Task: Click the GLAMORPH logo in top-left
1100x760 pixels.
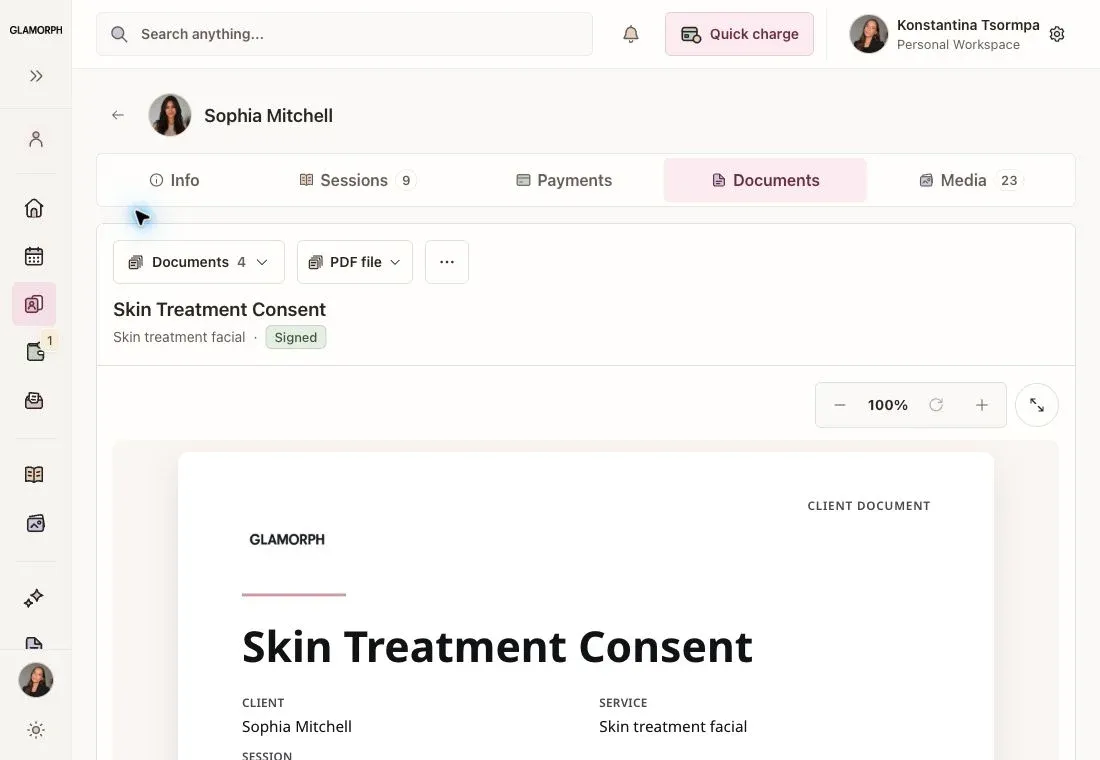Action: (x=36, y=30)
